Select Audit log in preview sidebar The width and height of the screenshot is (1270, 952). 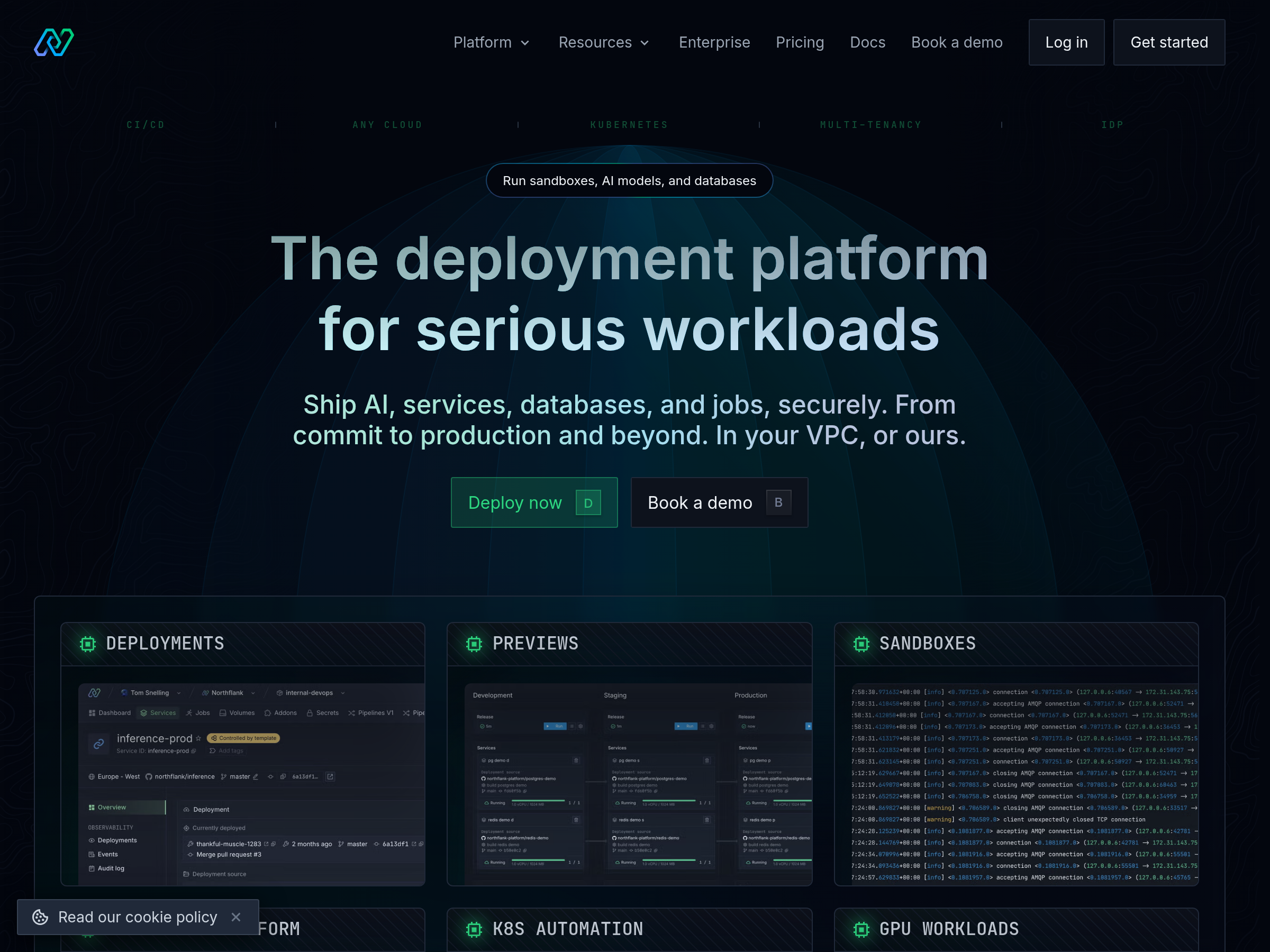pos(107,868)
